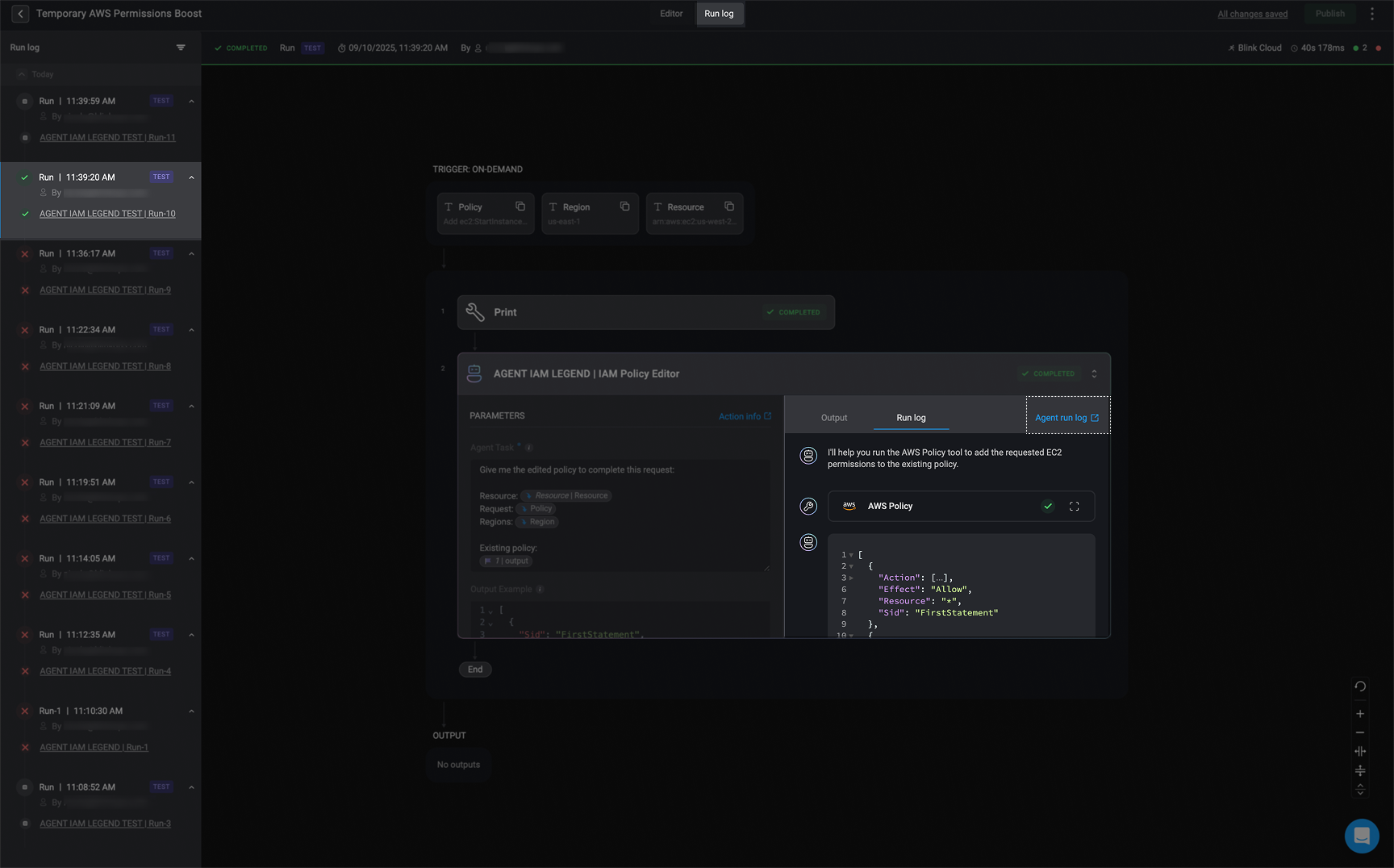
Task: Open the run log filter icon
Action: click(181, 48)
